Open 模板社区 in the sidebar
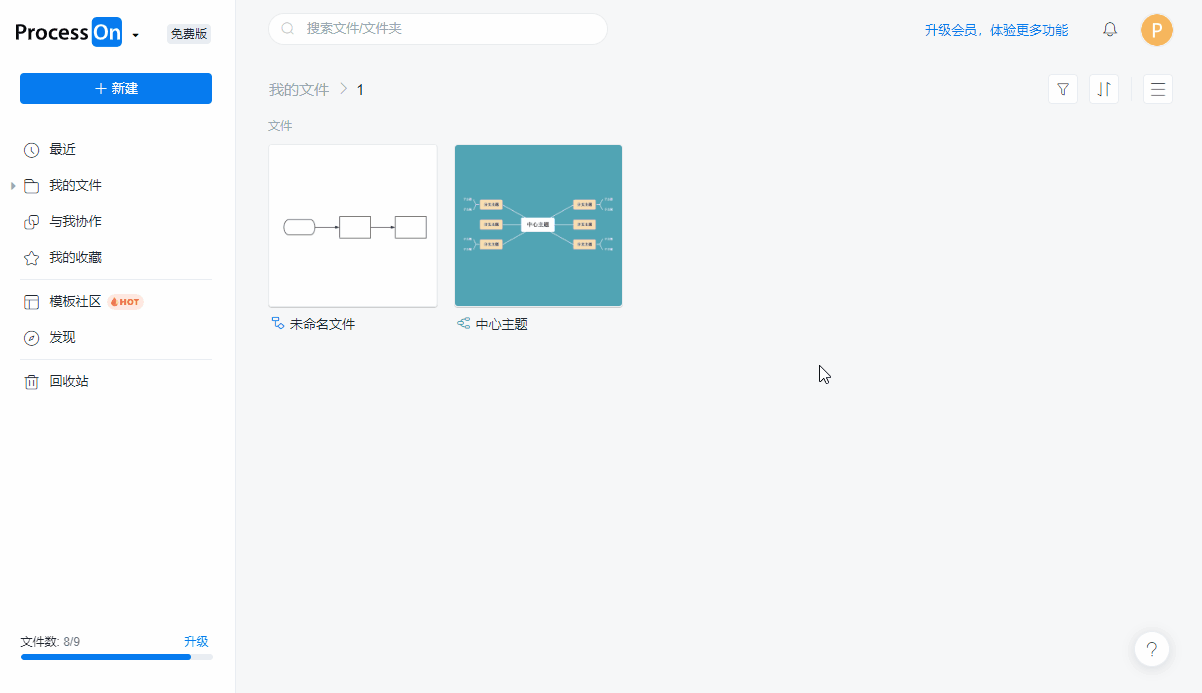 click(x=75, y=302)
